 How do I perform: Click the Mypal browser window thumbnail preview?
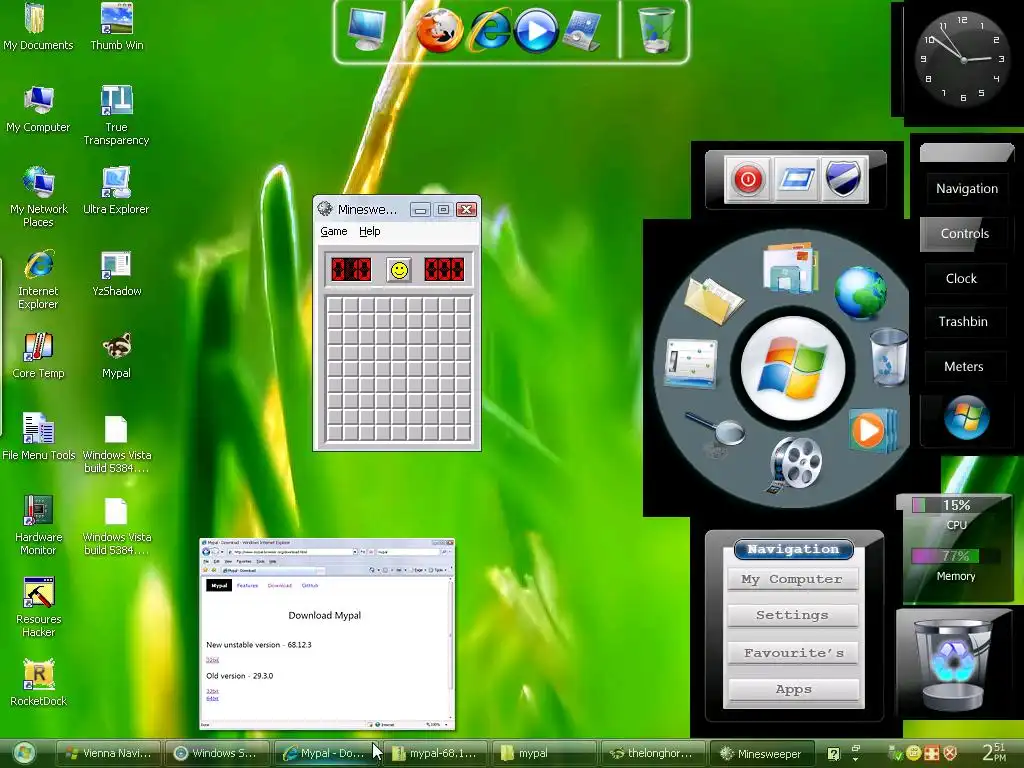click(x=327, y=634)
